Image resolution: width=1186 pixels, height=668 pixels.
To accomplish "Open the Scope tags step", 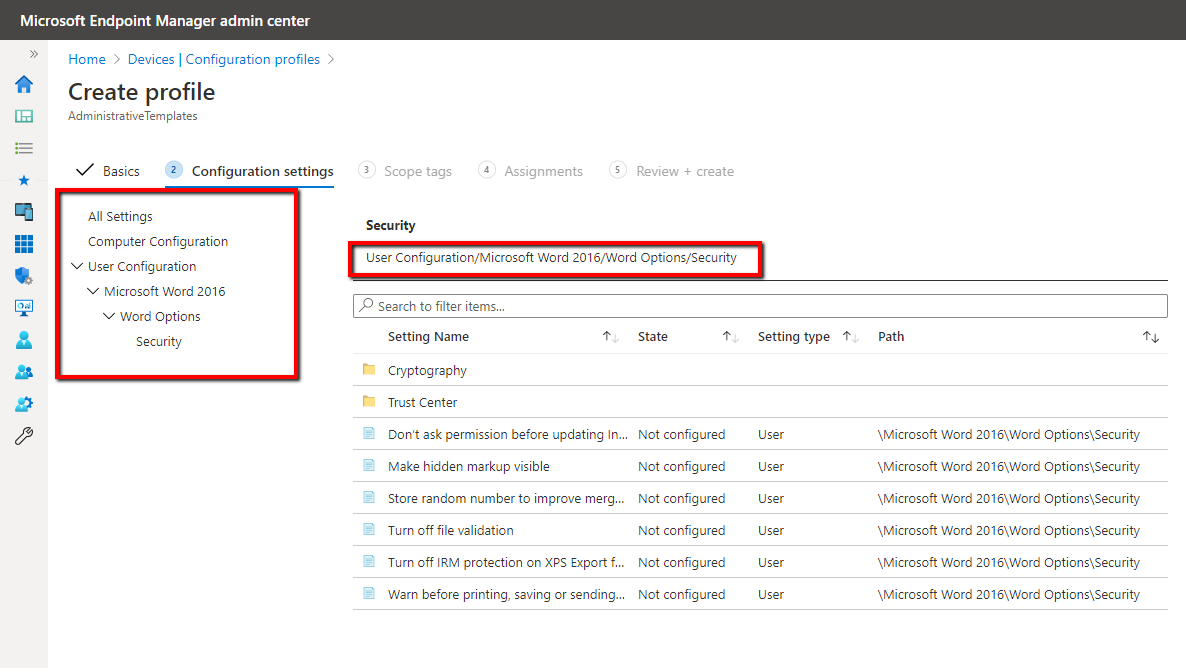I will point(405,171).
